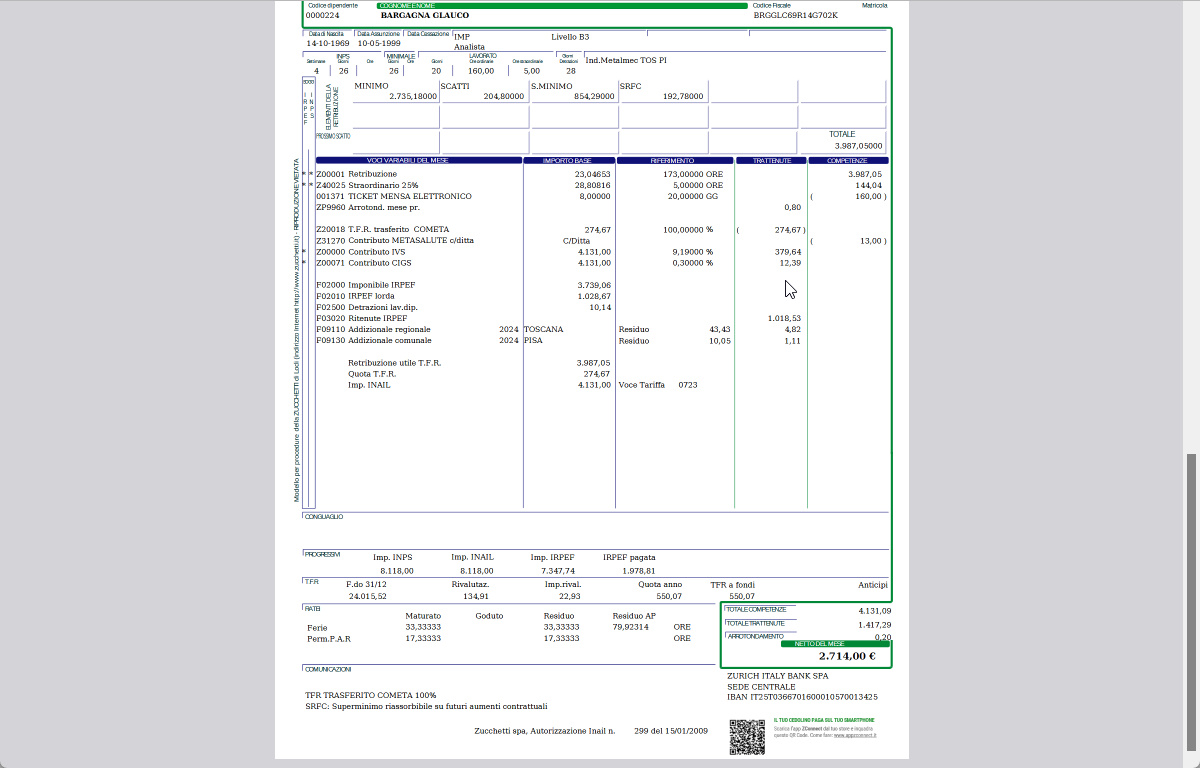Select the Z00000 Contributo IVS label

[x=360, y=252]
